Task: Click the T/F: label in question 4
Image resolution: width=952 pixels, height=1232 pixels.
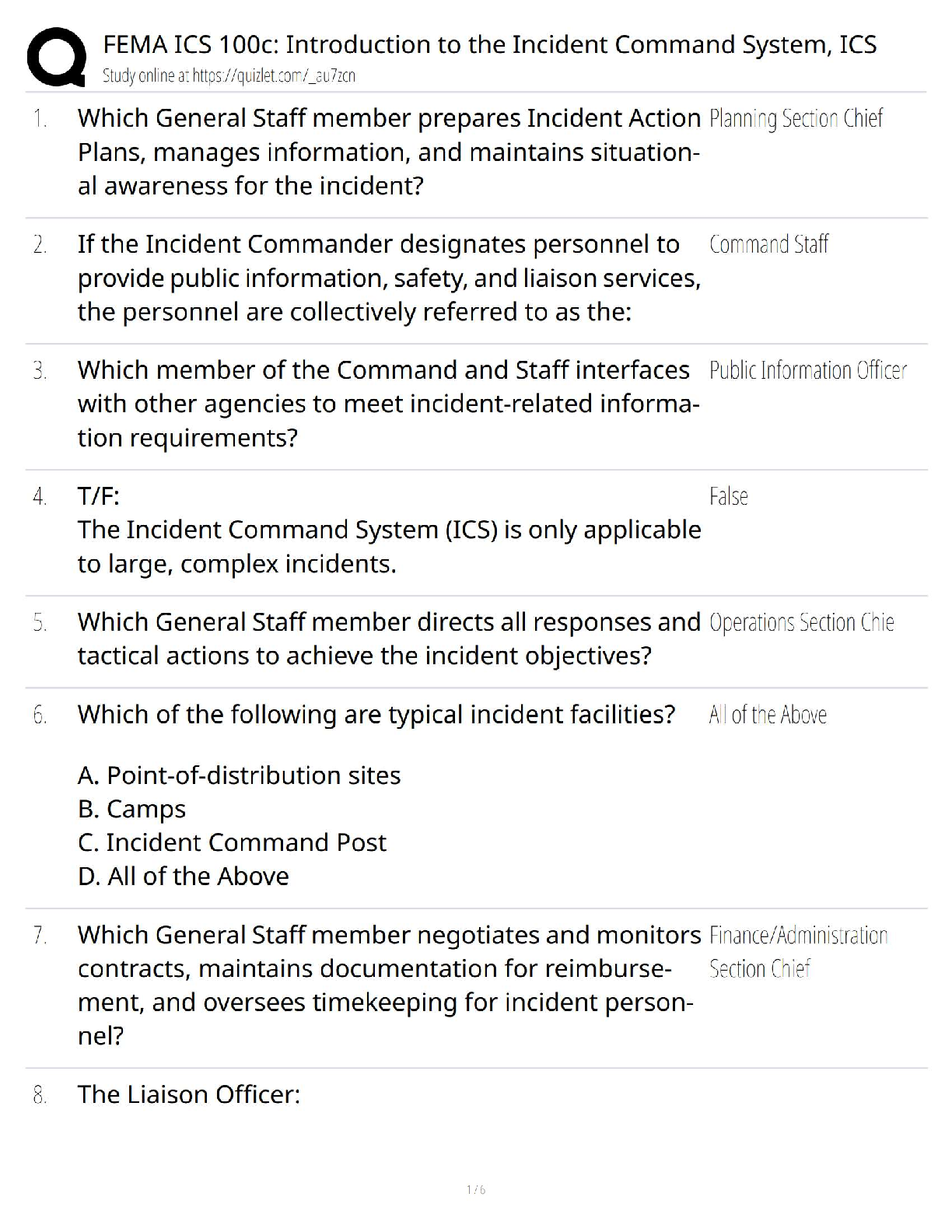Action: click(x=98, y=496)
